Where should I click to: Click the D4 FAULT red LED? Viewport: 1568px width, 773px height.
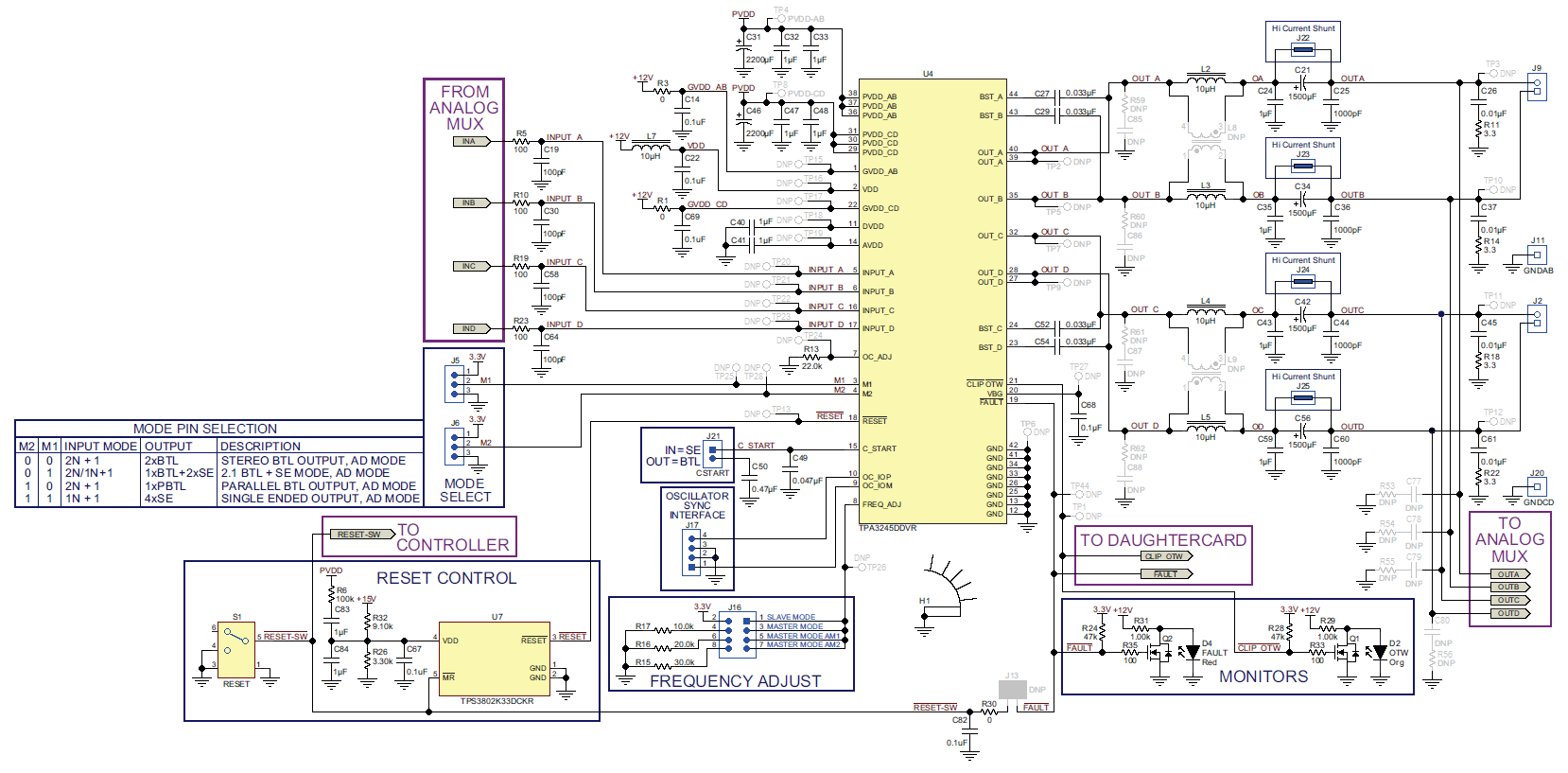pyautogui.click(x=1193, y=652)
